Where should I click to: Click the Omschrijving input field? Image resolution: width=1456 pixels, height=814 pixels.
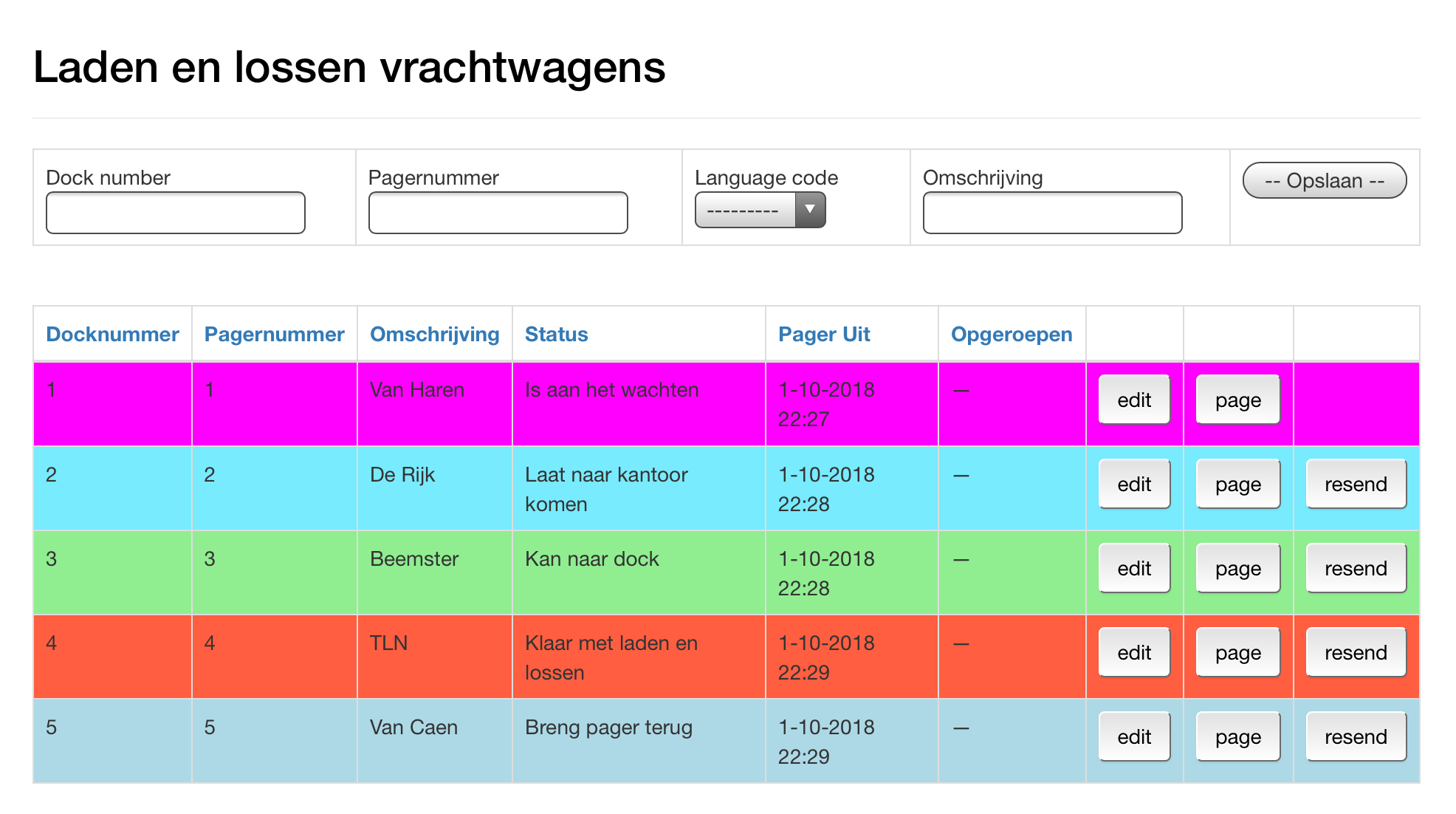(1051, 213)
